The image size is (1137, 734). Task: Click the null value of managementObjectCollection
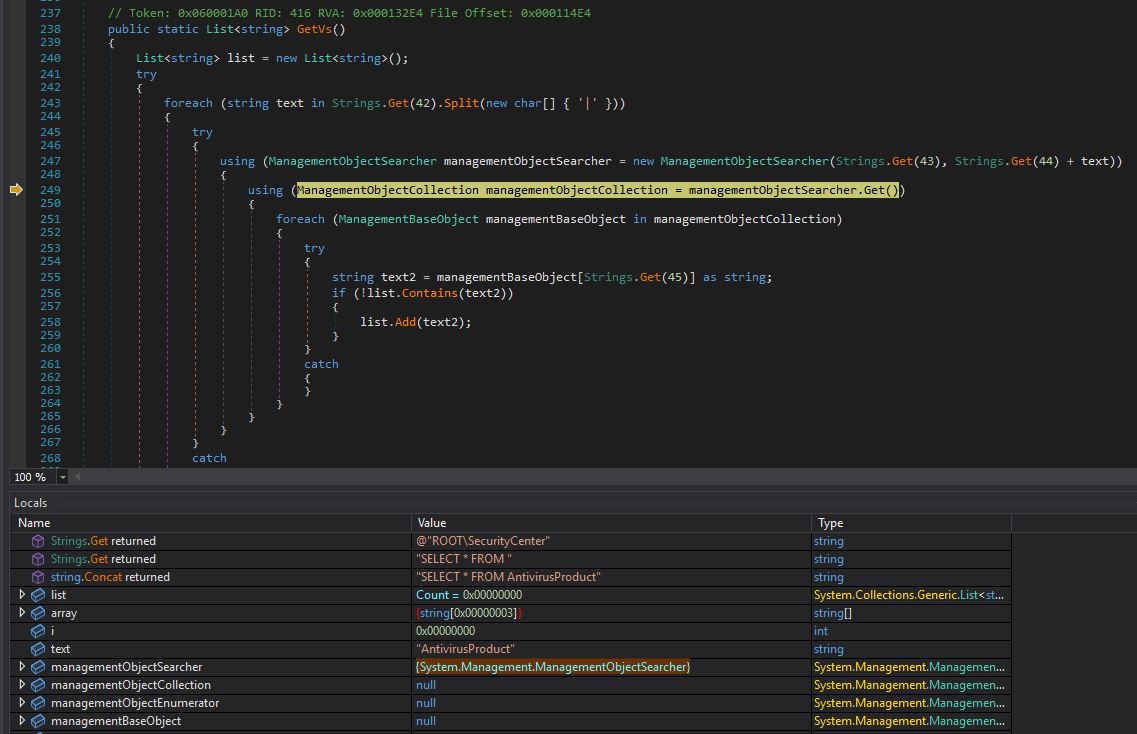pyautogui.click(x=426, y=685)
